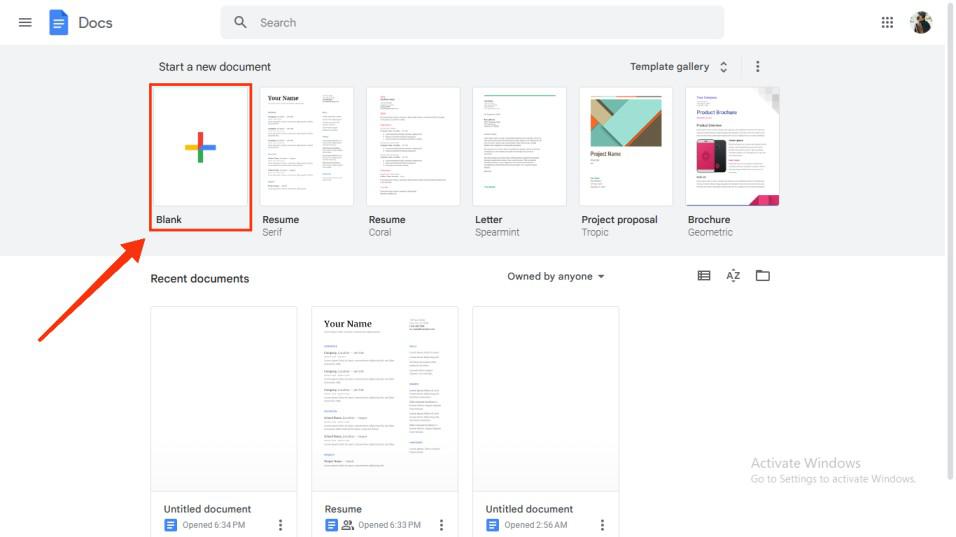Switch to list view layout
This screenshot has width=956, height=537.
pos(704,276)
